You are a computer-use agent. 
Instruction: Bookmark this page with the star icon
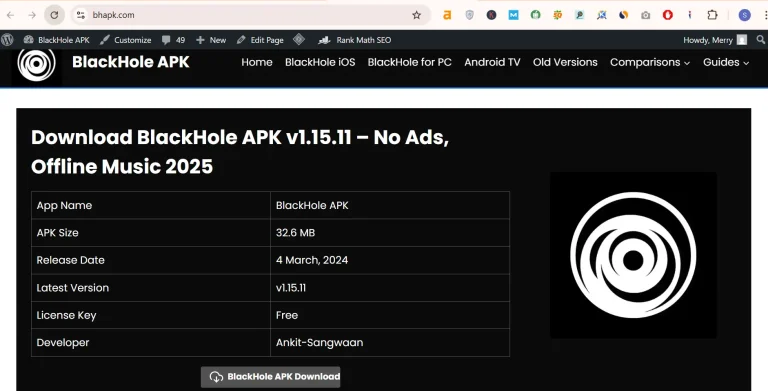(416, 15)
